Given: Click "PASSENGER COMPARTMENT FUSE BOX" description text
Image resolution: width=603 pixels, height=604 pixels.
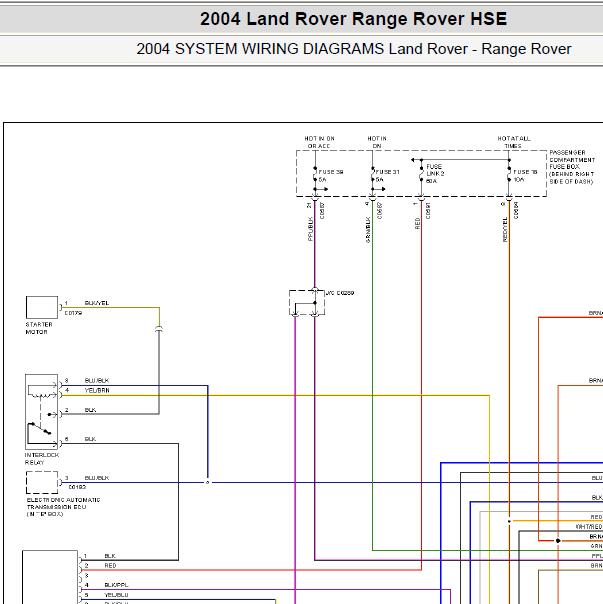Looking at the screenshot, I should click(x=572, y=167).
